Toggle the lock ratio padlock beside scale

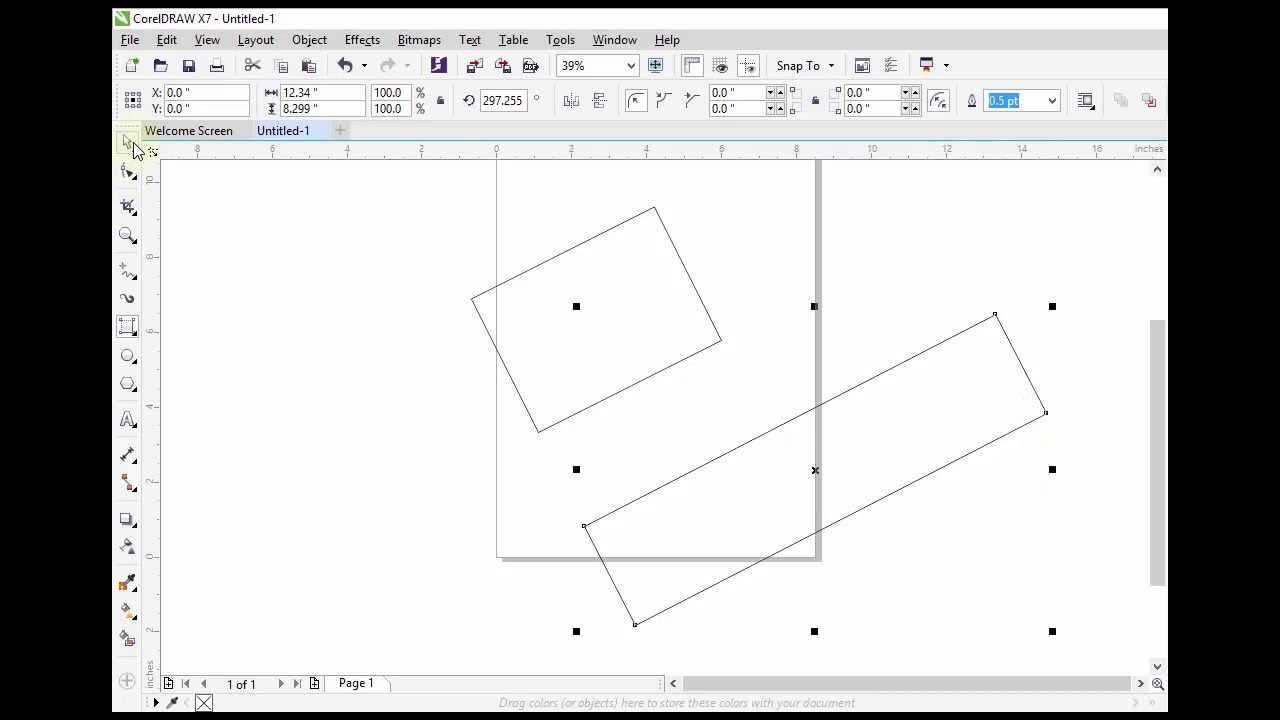point(440,101)
